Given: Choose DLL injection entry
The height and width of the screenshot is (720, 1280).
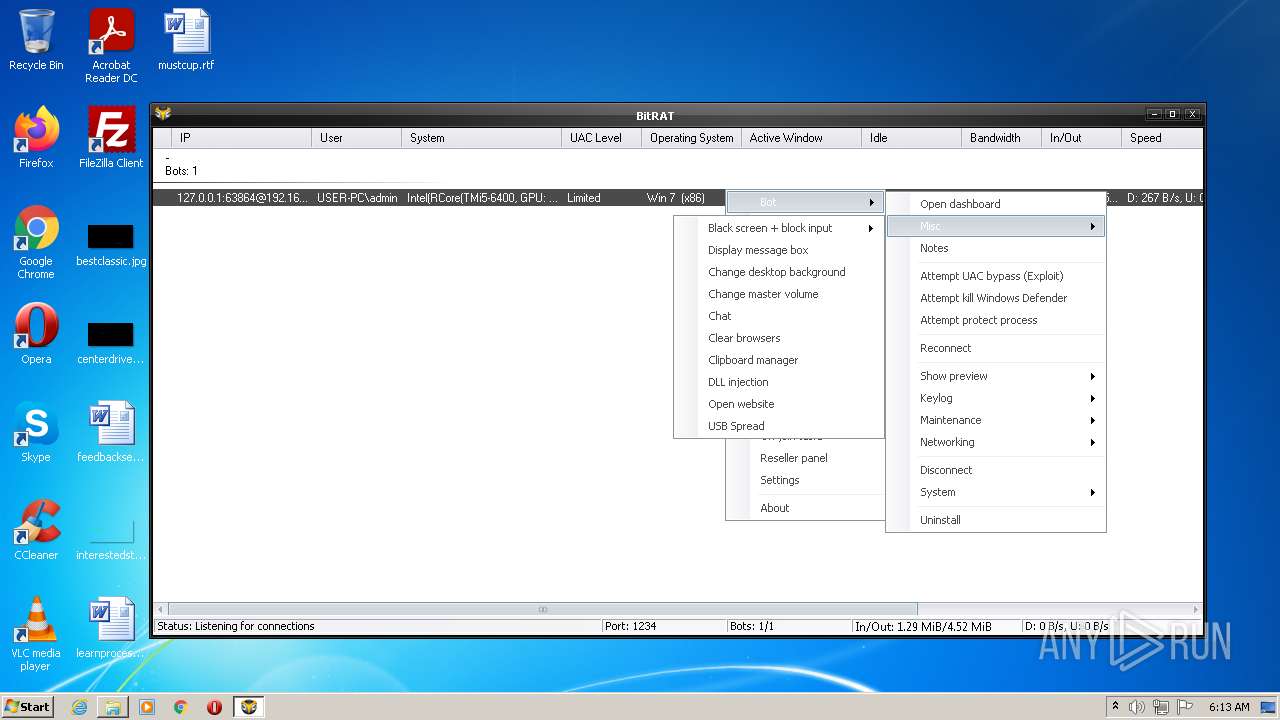Looking at the screenshot, I should pos(779,382).
